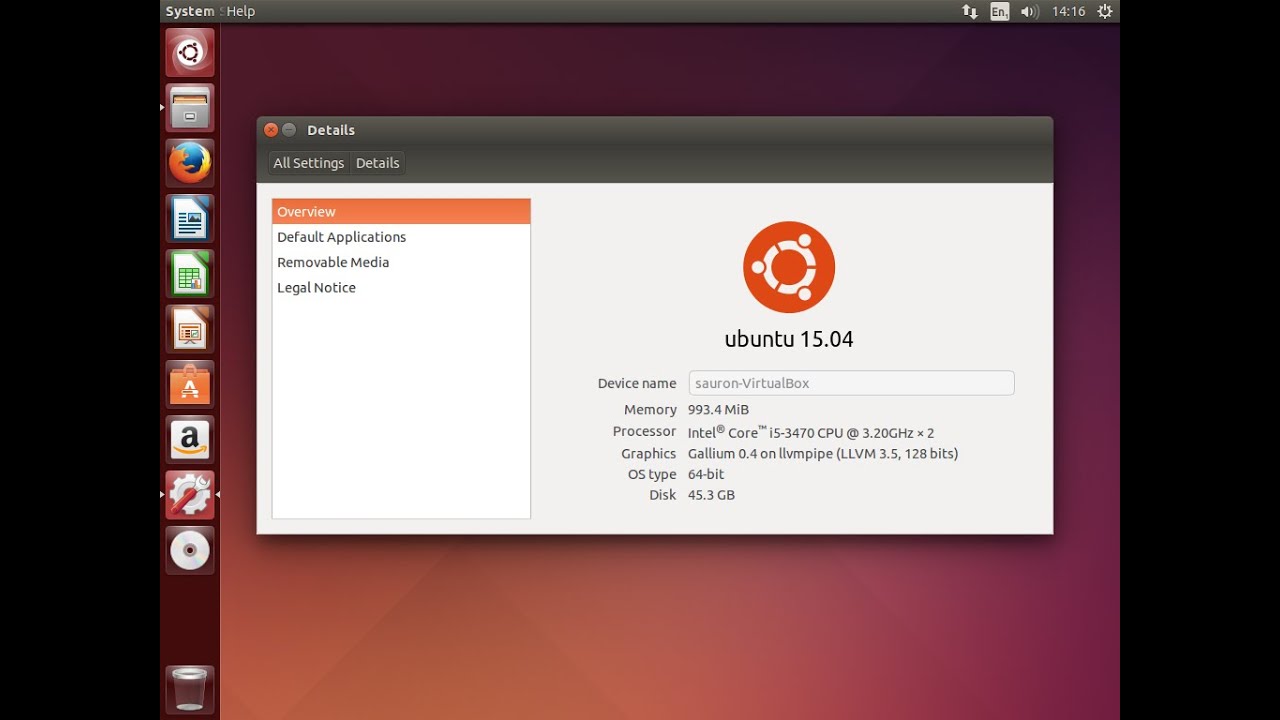The height and width of the screenshot is (720, 1280).
Task: Open the Help menu in top bar
Action: point(241,11)
